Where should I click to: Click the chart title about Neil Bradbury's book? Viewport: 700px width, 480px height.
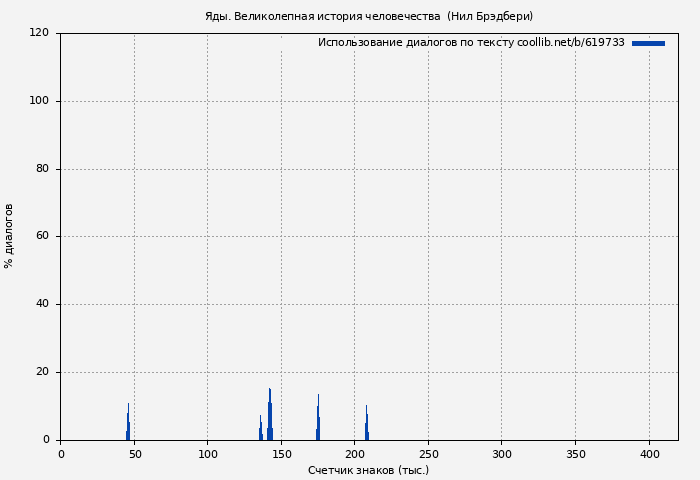368,16
